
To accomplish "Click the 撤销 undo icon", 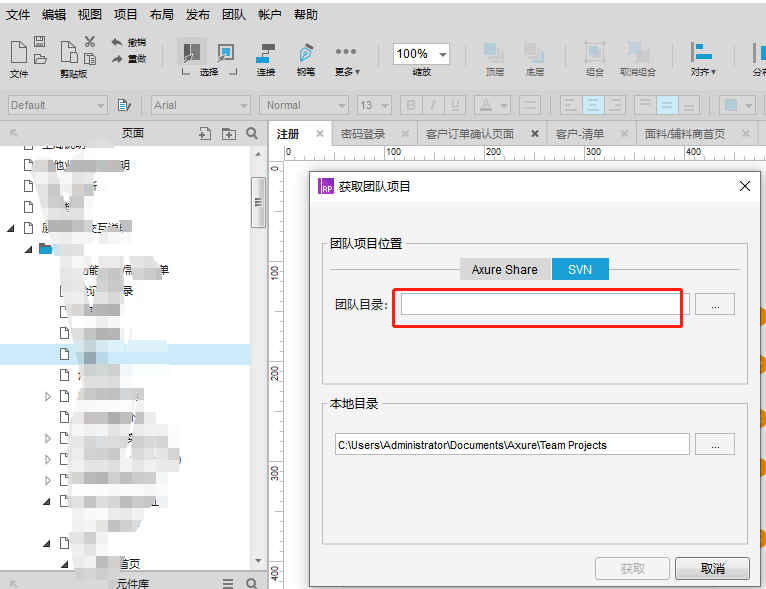I will point(118,43).
